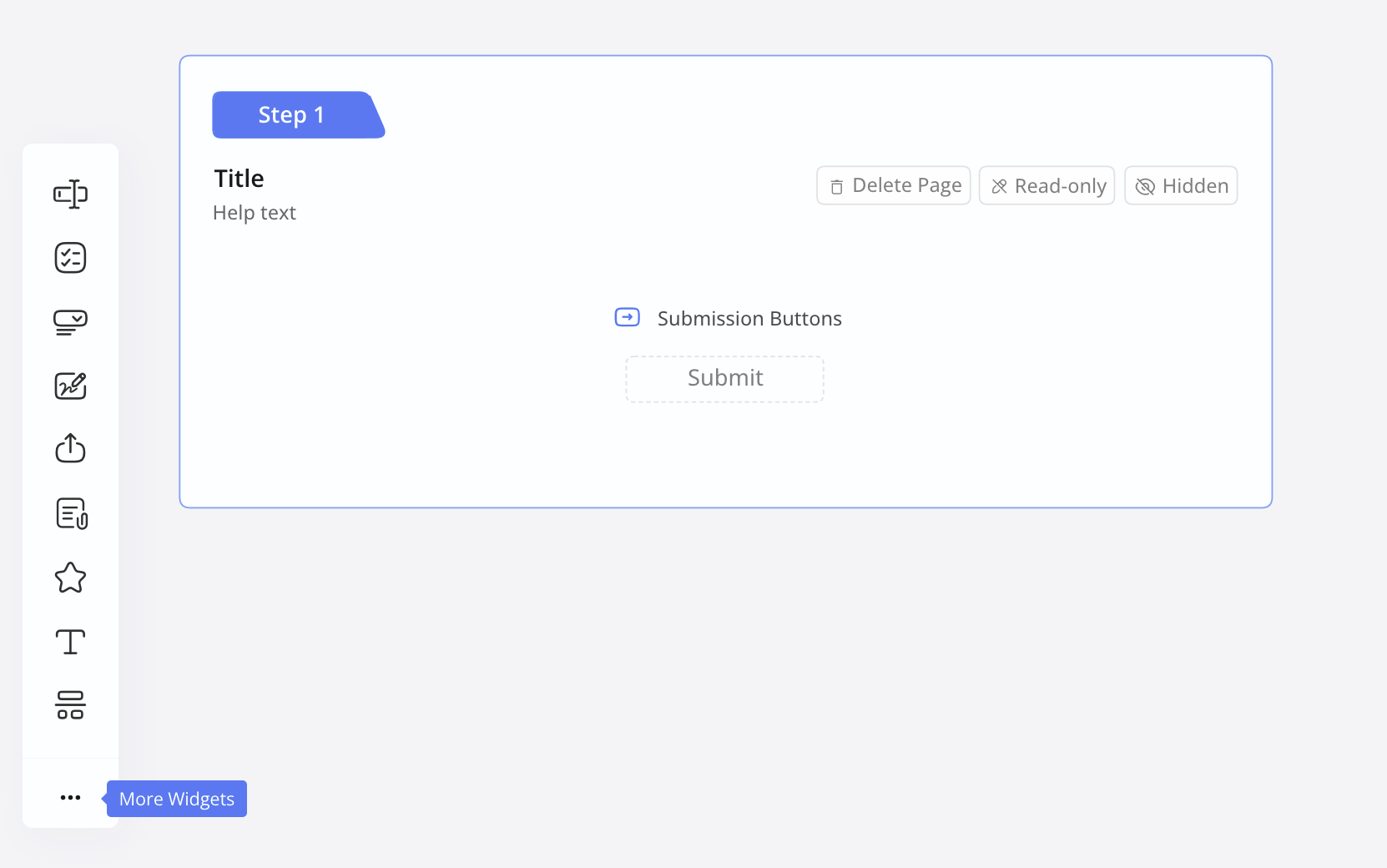Toggle the Hidden page option
Image resolution: width=1387 pixels, height=868 pixels.
point(1181,186)
